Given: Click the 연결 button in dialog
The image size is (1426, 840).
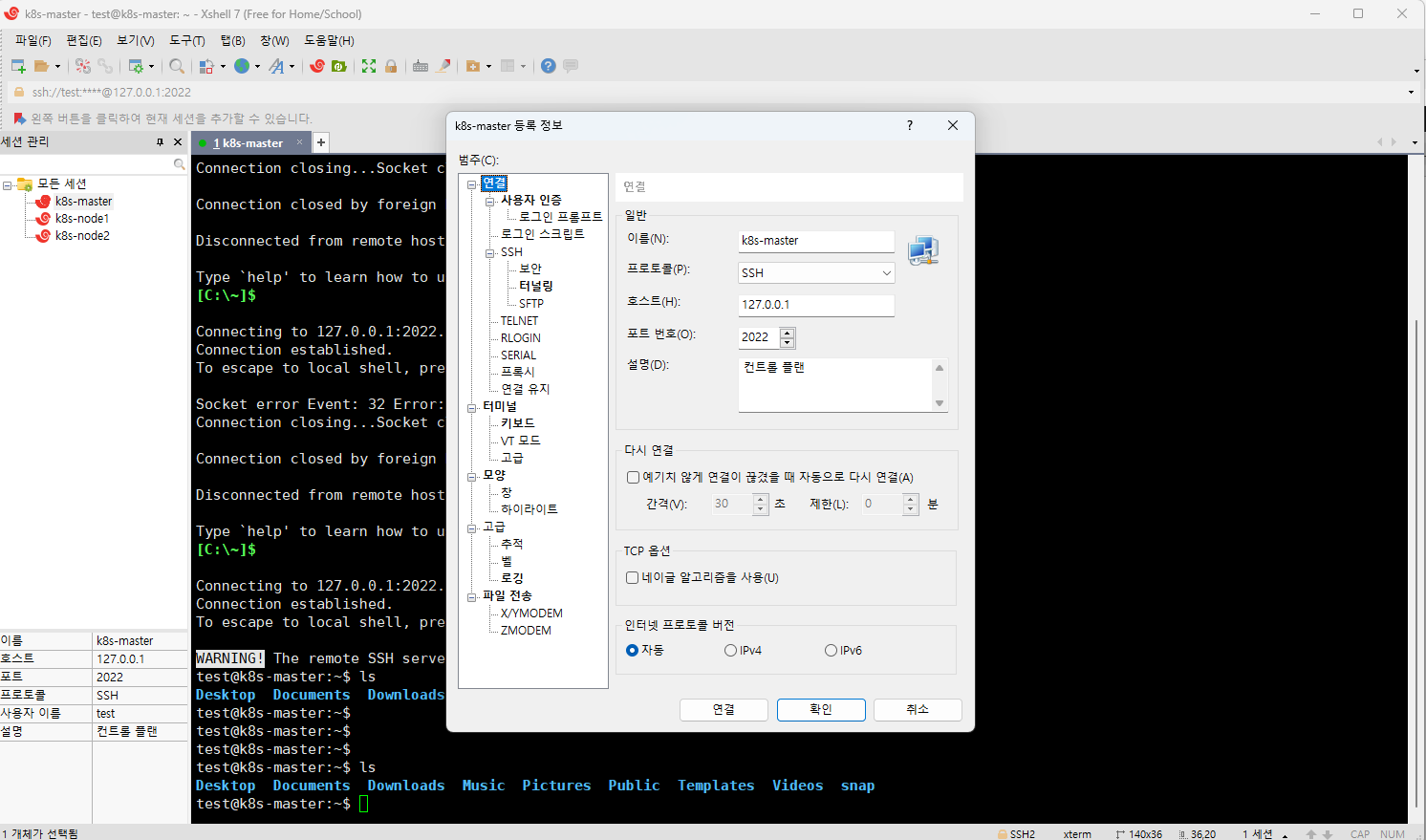Looking at the screenshot, I should (x=724, y=709).
